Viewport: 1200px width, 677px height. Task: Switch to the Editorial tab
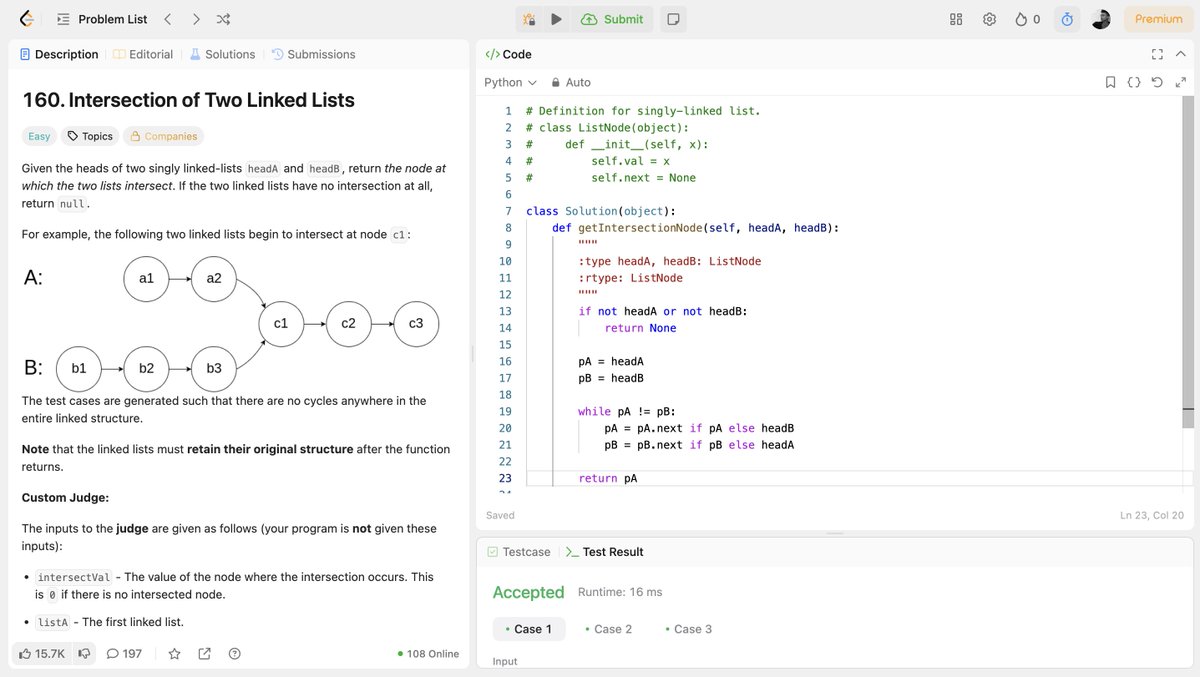coord(143,54)
